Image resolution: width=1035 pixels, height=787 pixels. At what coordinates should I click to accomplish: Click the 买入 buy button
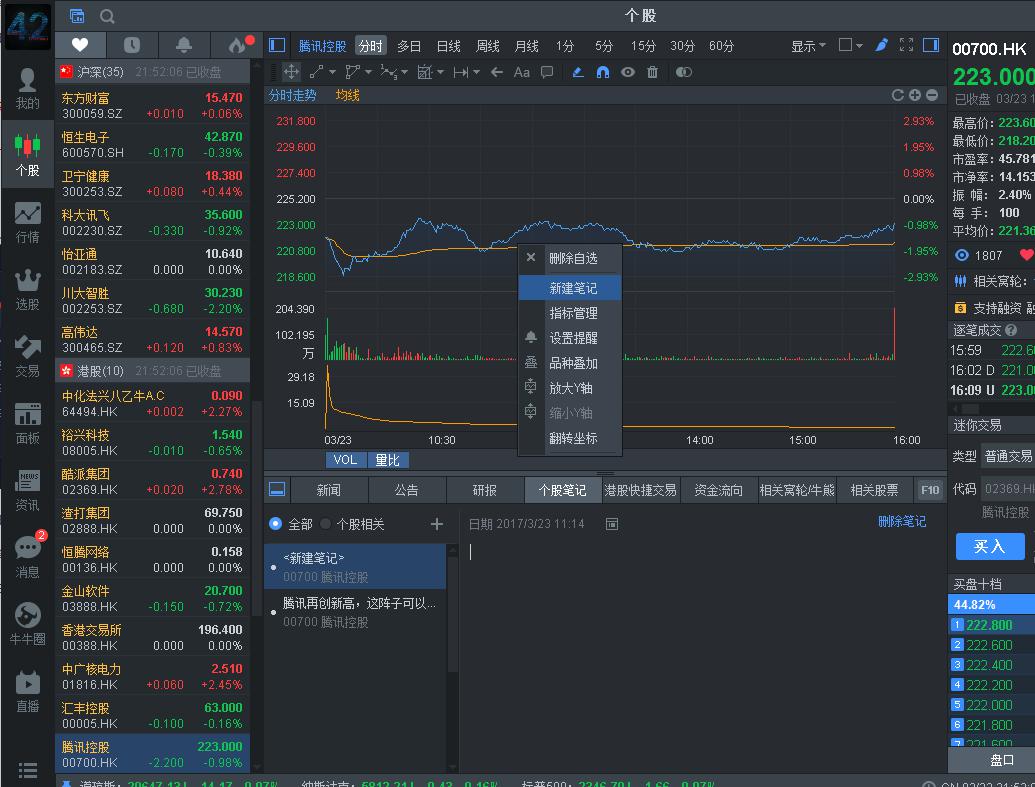click(988, 547)
